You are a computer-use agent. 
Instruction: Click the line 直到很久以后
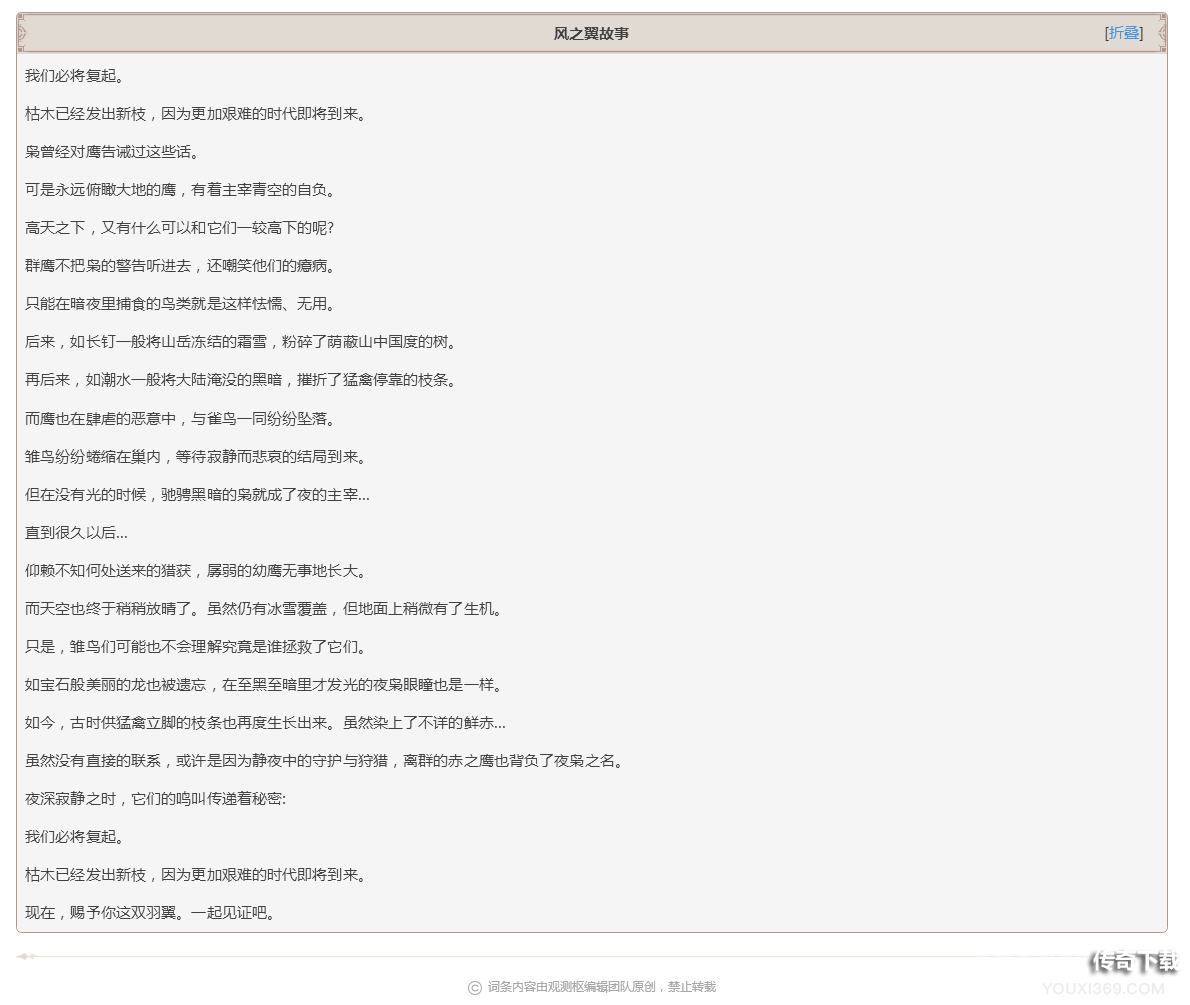pos(70,533)
